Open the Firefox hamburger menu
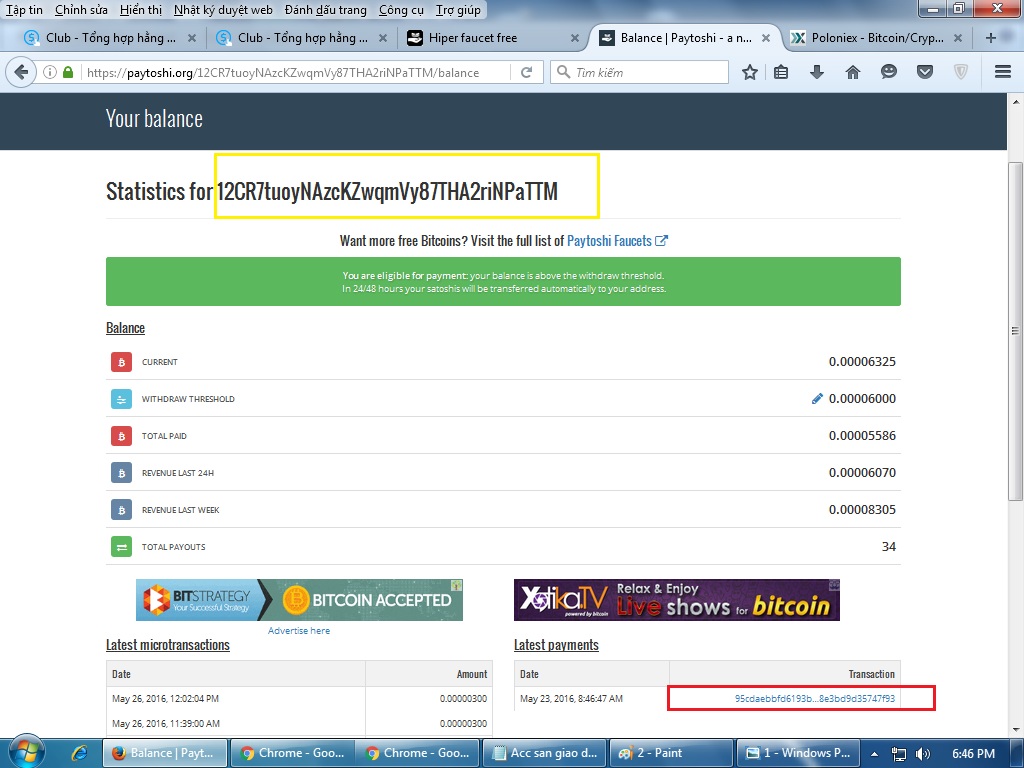Image resolution: width=1024 pixels, height=768 pixels. (x=1003, y=72)
